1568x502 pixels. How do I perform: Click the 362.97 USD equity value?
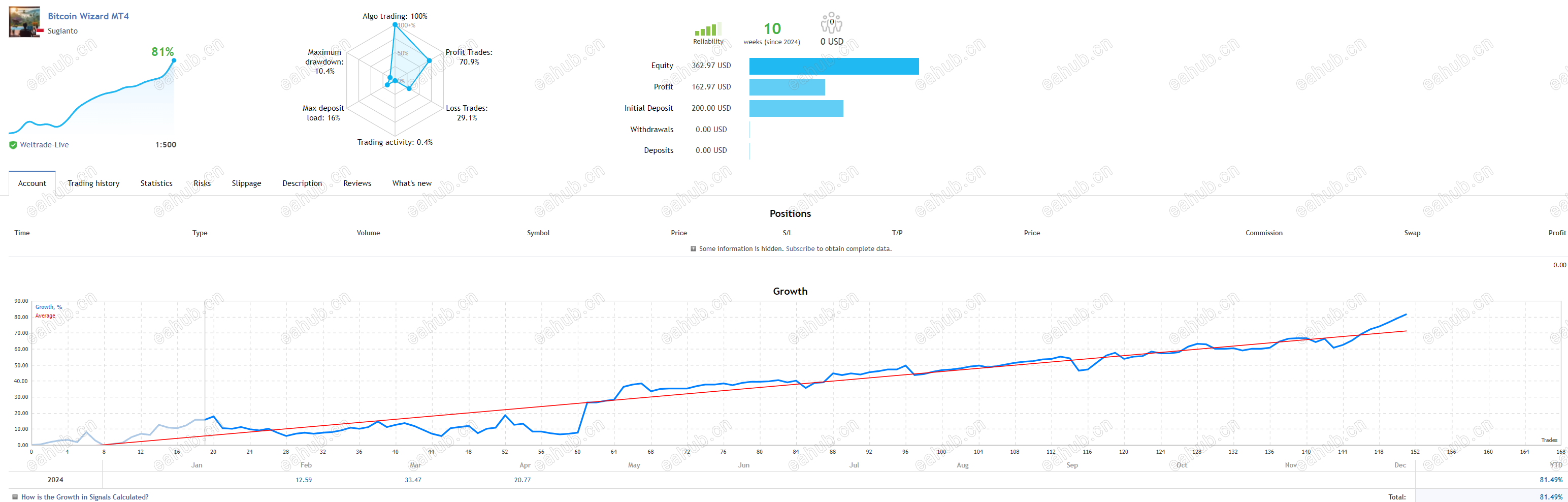coord(711,66)
